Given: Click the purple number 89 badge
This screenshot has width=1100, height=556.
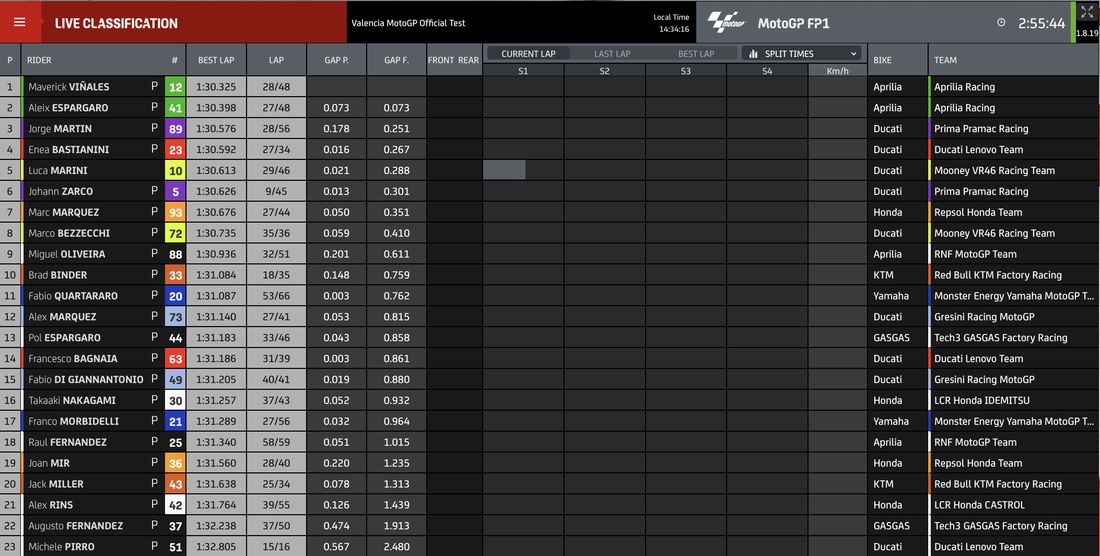Looking at the screenshot, I should 175,129.
